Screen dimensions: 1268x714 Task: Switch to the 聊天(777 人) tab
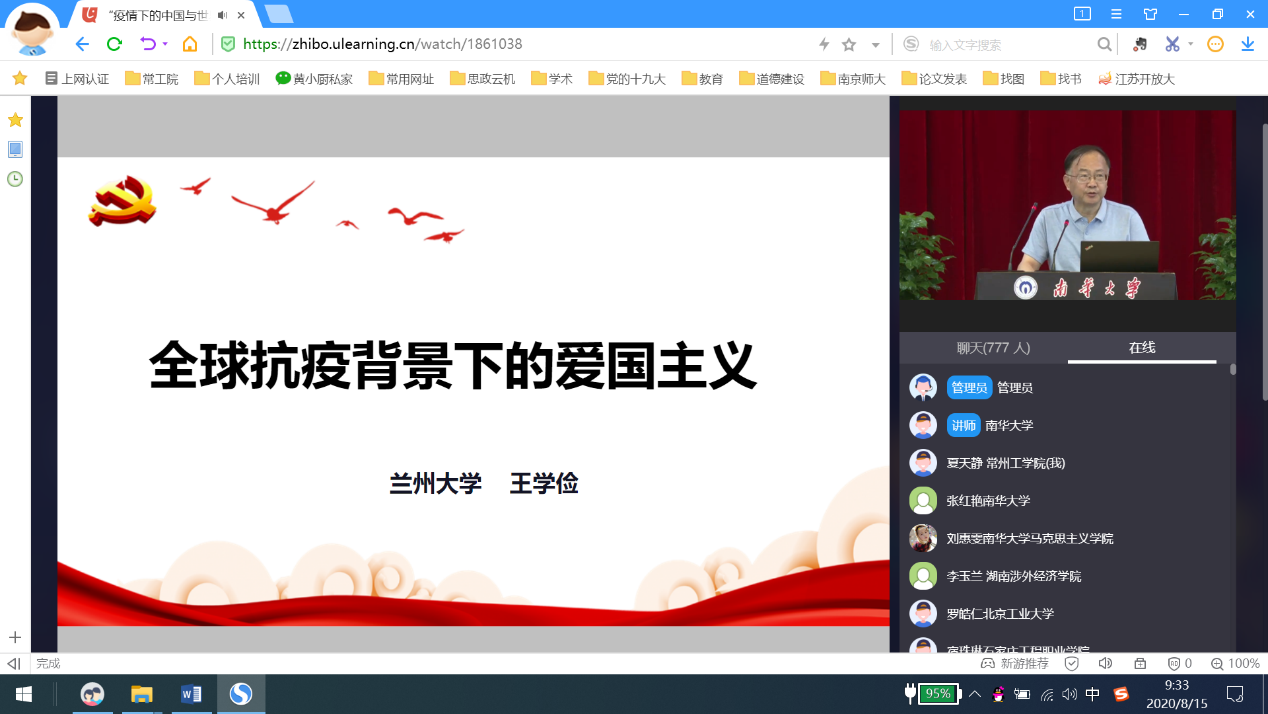point(993,348)
